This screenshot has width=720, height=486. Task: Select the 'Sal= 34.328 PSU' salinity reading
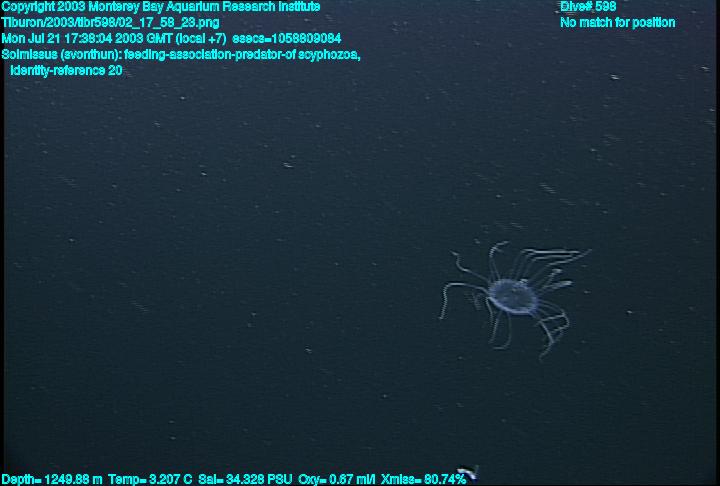(x=245, y=480)
